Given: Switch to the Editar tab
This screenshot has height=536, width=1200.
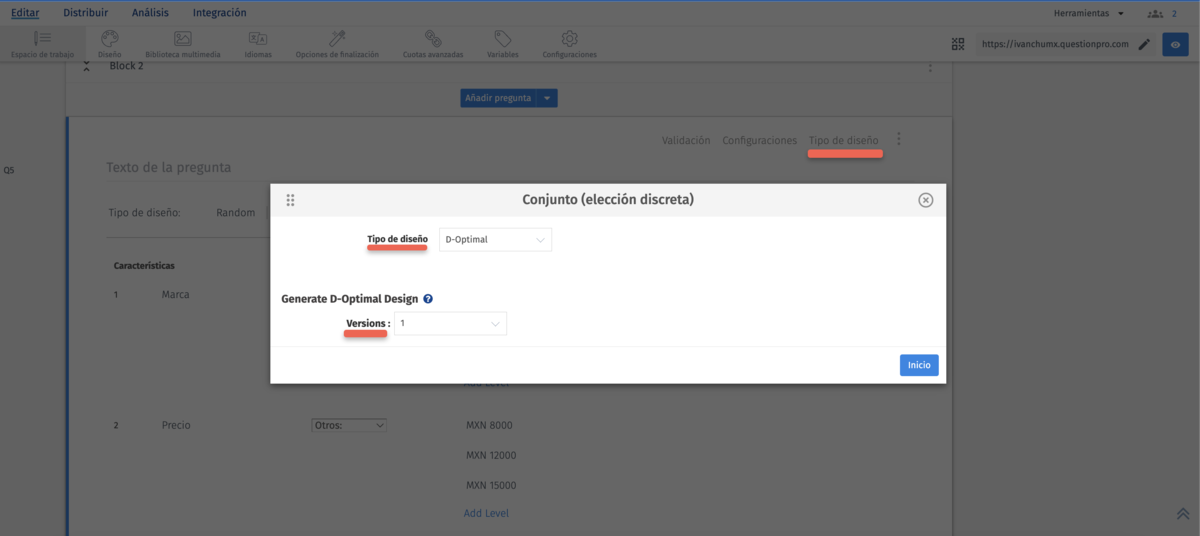Looking at the screenshot, I should tap(25, 13).
